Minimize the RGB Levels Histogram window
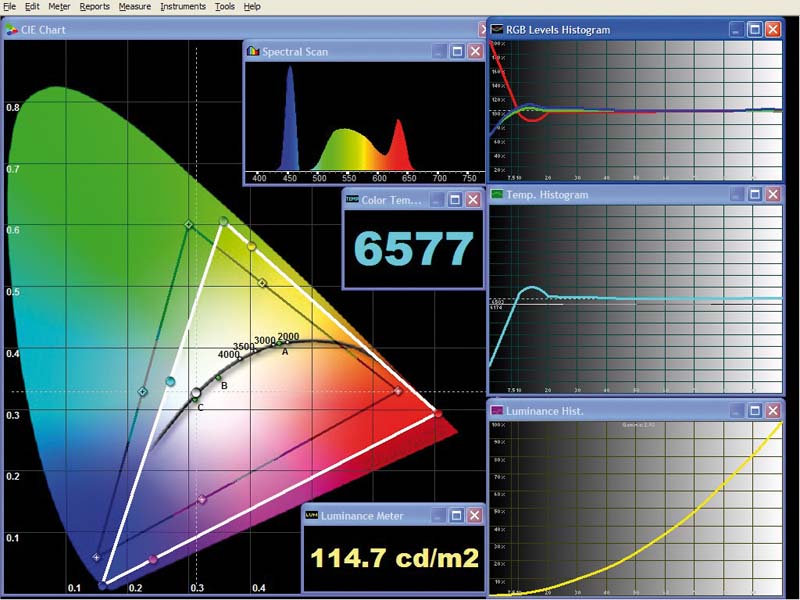800x600 pixels. click(x=736, y=29)
